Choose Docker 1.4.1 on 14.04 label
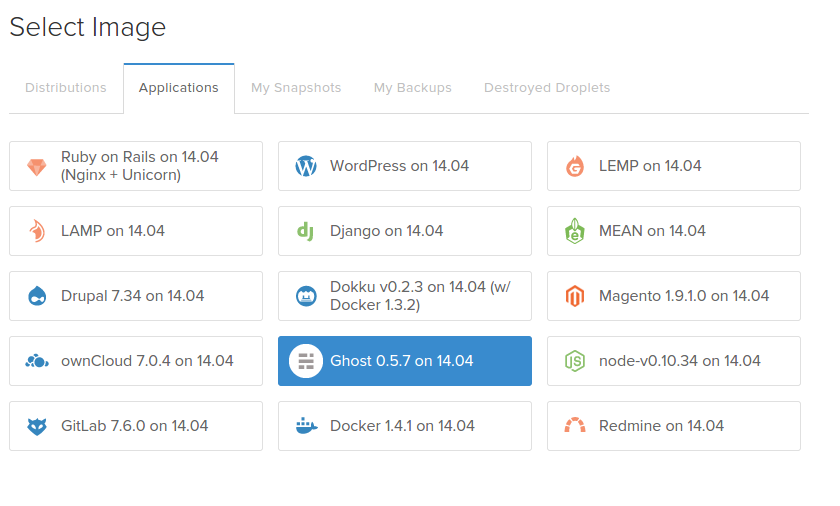The image size is (840, 506). [x=402, y=426]
